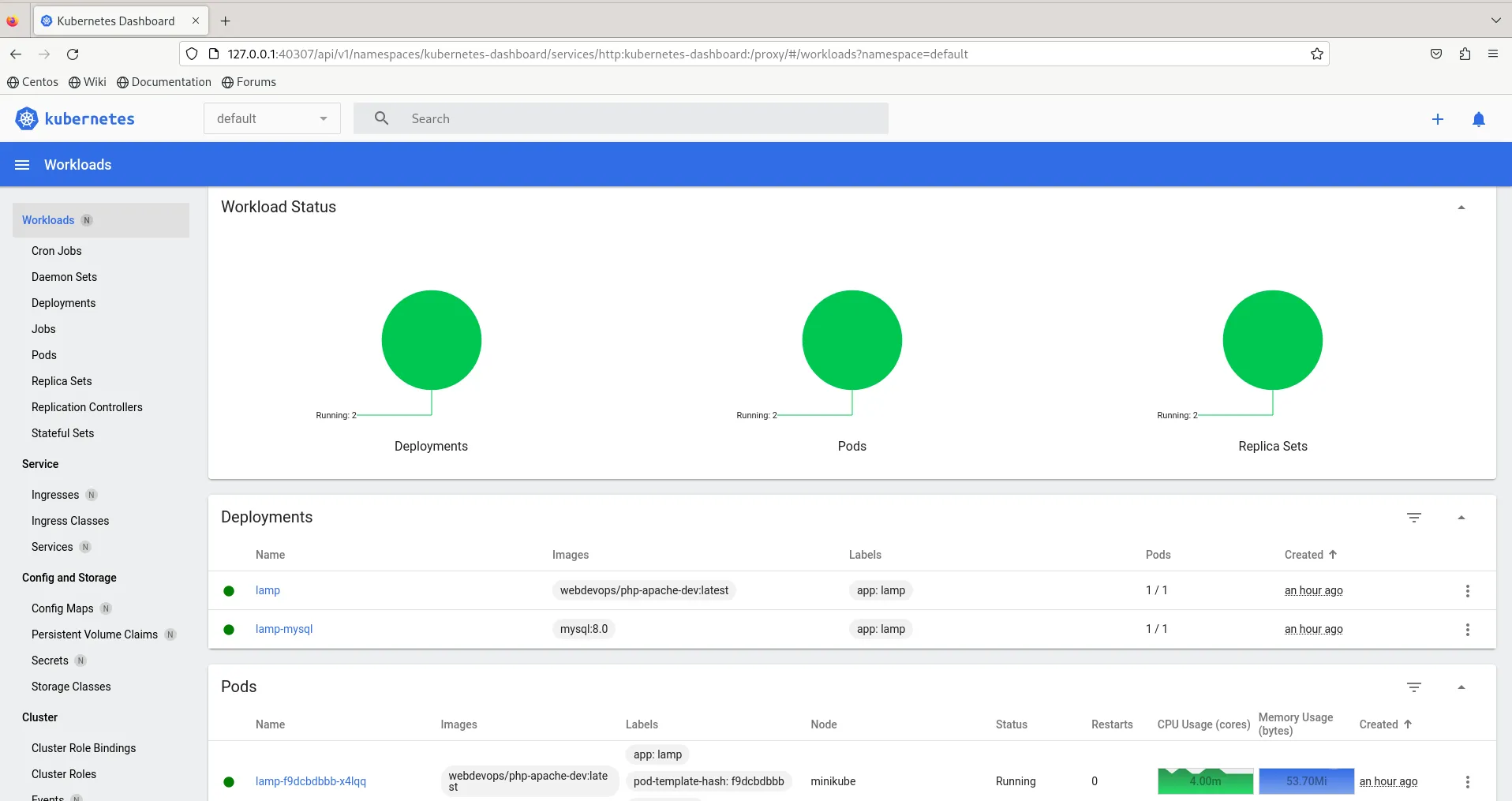Go forward in browser history
This screenshot has width=1512, height=801.
click(x=44, y=54)
